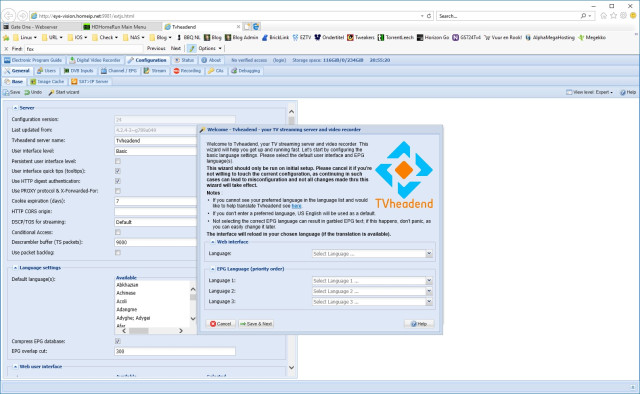Click find bar Next button
This screenshot has width=640, height=394.
coord(176,48)
